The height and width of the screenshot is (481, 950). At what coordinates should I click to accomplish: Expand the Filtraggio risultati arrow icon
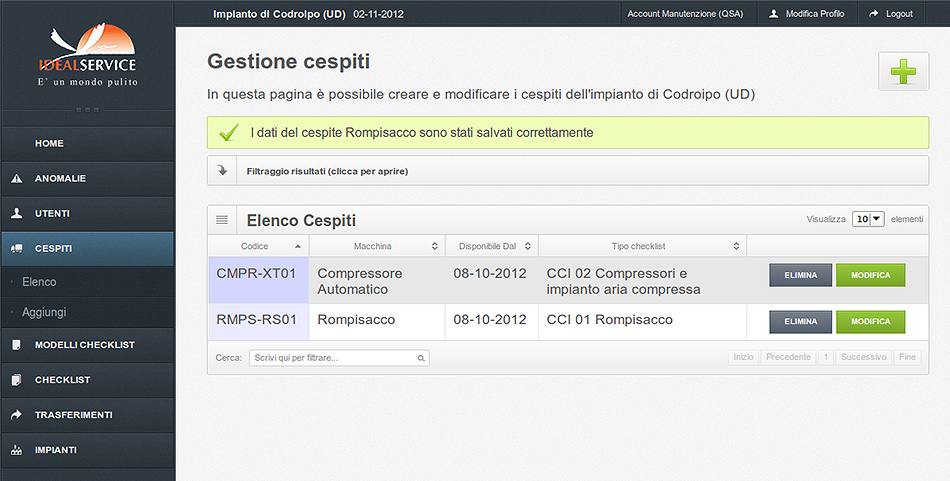click(222, 171)
